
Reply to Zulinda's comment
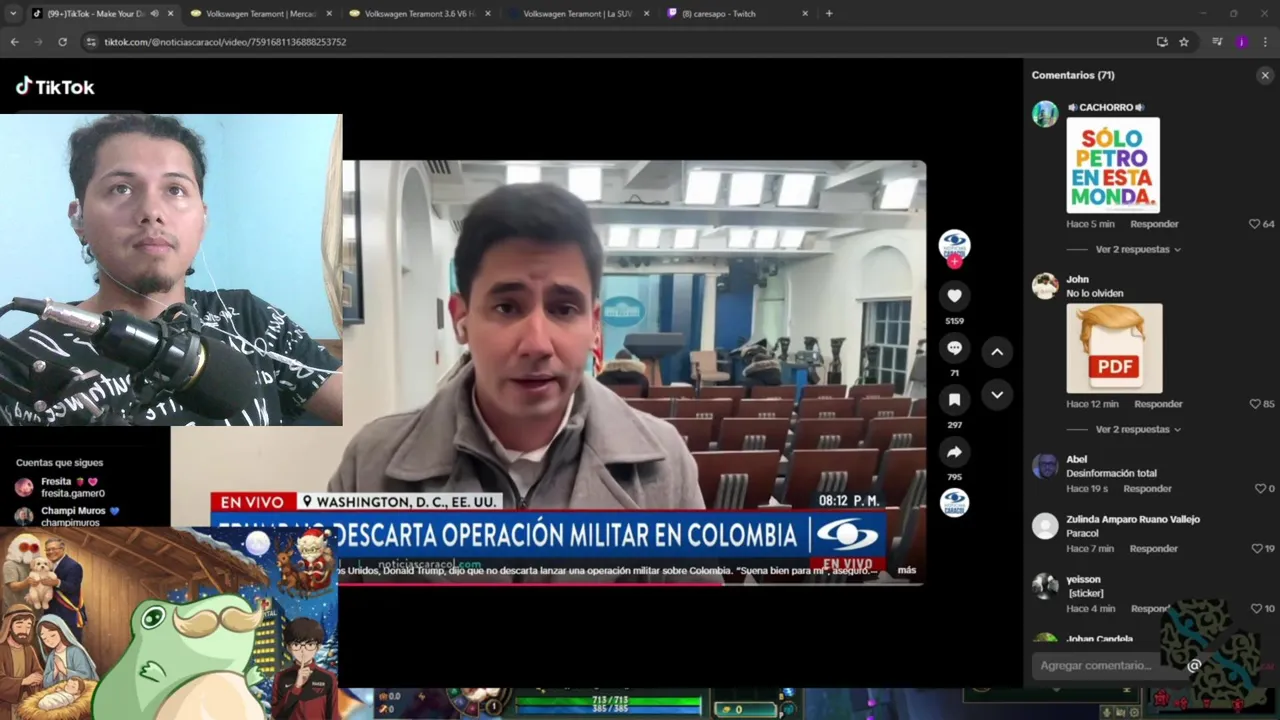[1154, 549]
